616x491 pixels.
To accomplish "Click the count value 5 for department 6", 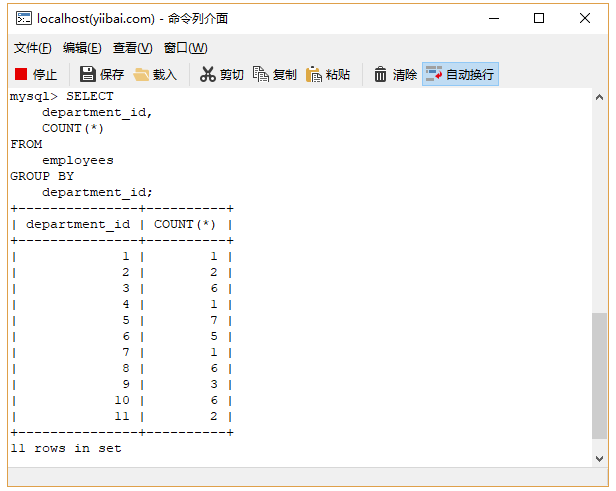I will [x=214, y=336].
